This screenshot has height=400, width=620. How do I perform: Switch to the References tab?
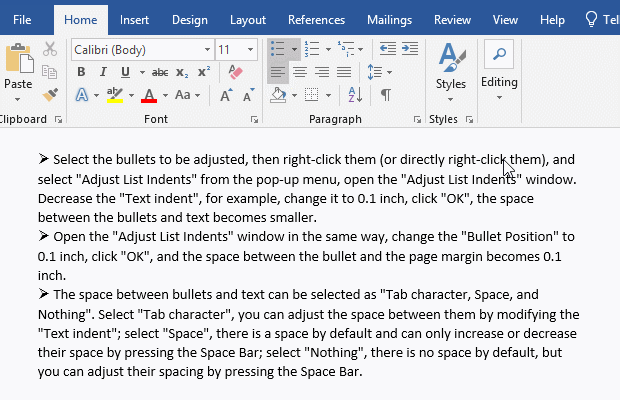316,20
